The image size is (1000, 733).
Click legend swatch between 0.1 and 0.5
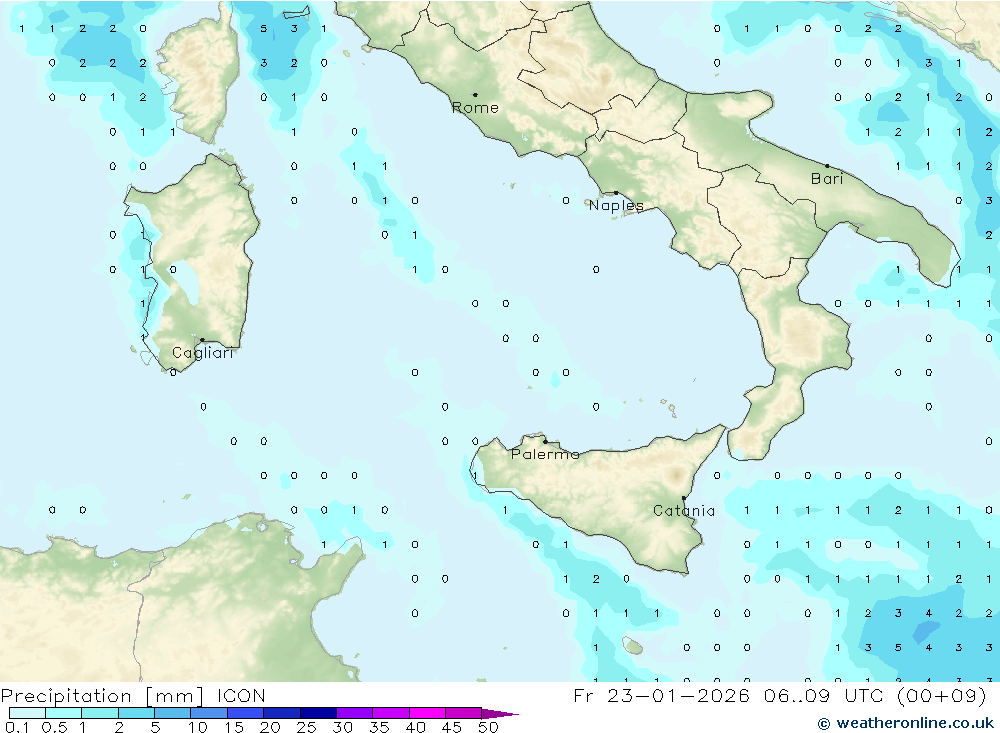[x=27, y=713]
